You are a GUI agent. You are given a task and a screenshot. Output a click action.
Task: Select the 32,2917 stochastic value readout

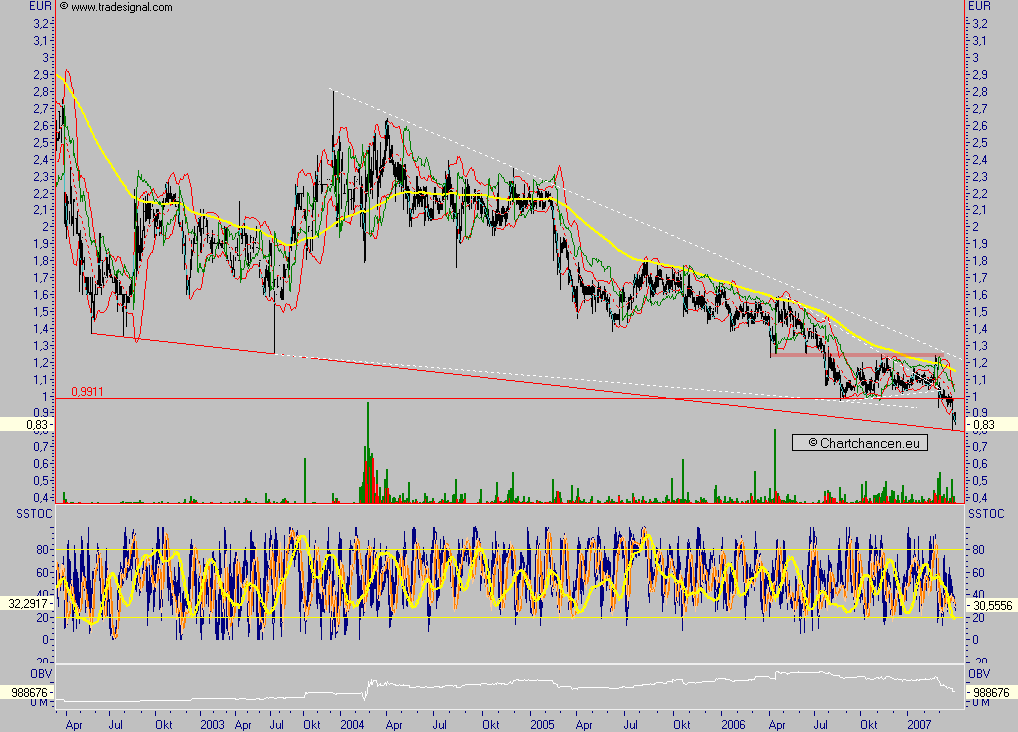[x=28, y=605]
